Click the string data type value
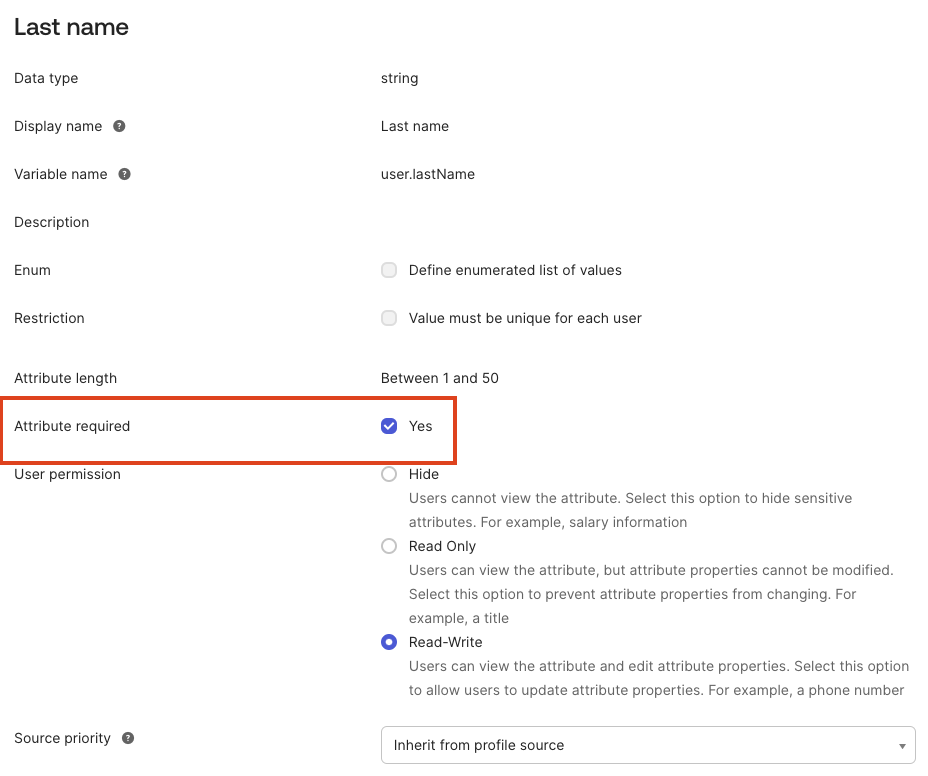 (399, 78)
